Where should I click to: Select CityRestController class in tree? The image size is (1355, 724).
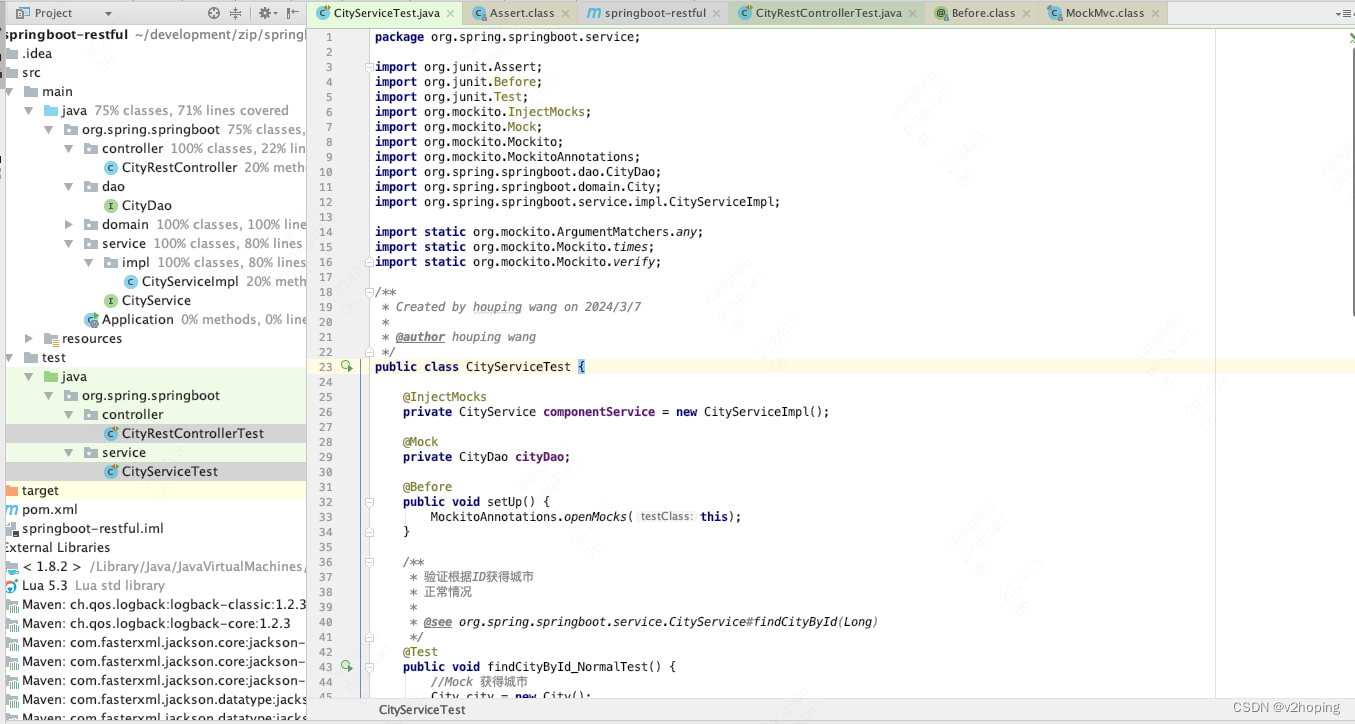(x=179, y=168)
